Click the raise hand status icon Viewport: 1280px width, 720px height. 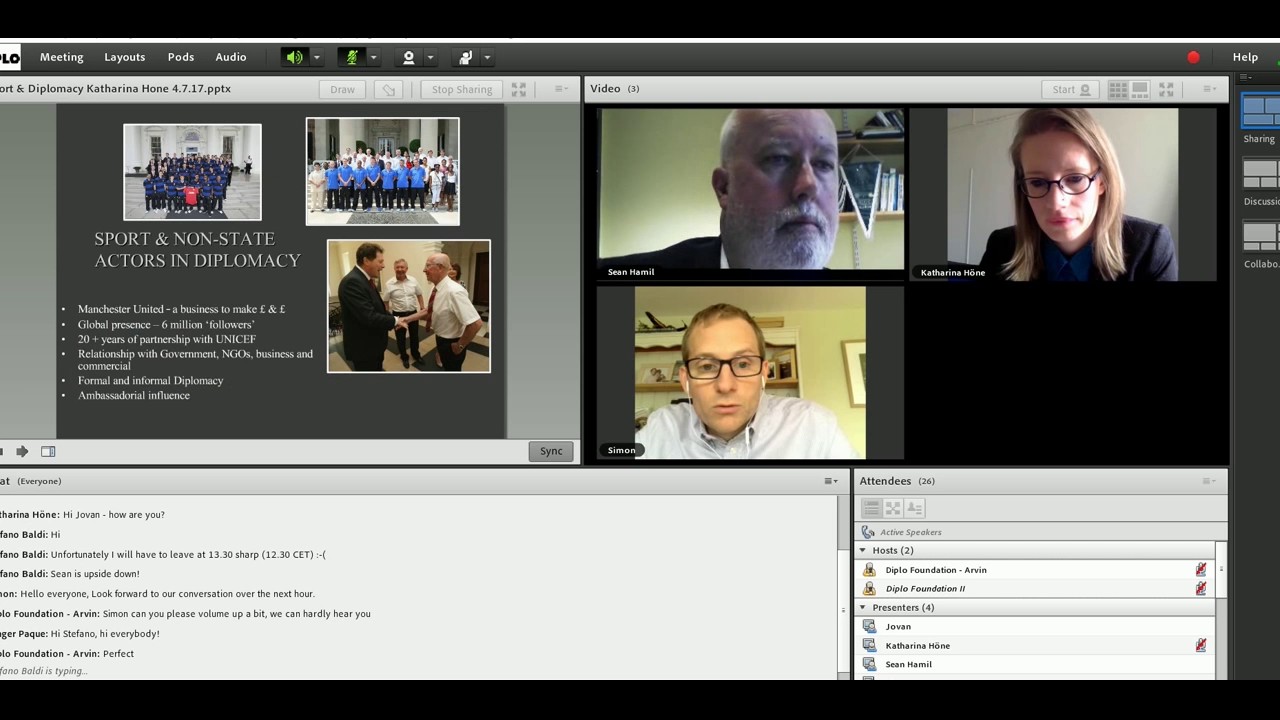click(x=465, y=57)
